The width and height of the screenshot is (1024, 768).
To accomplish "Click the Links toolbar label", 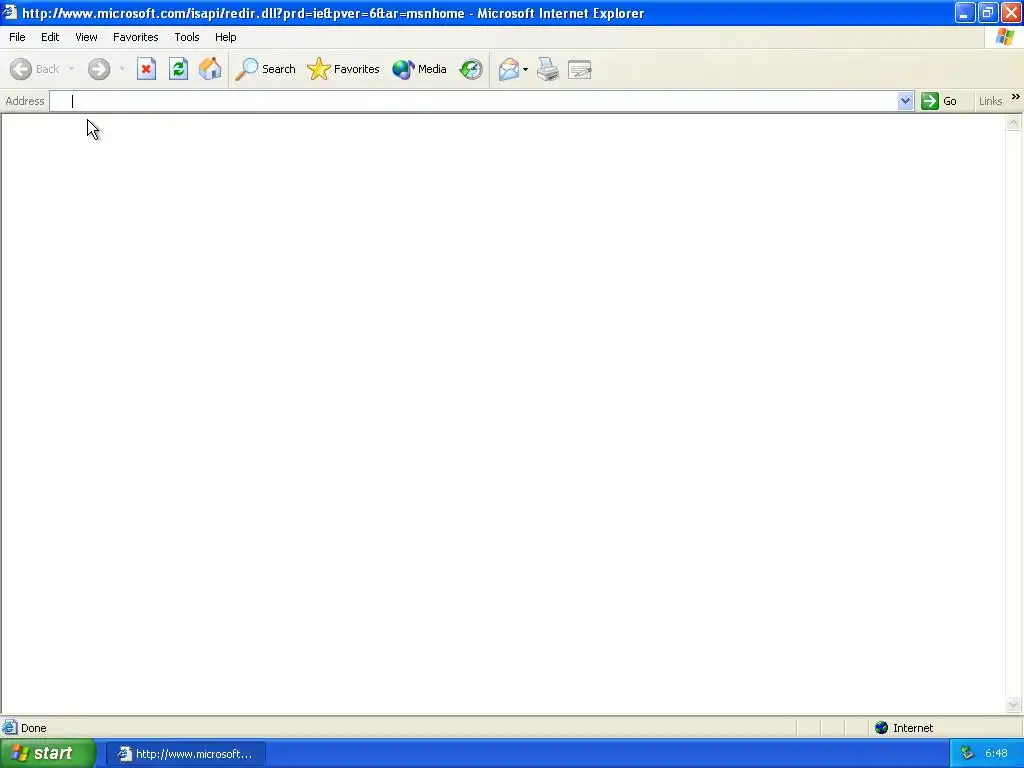I will (x=990, y=101).
